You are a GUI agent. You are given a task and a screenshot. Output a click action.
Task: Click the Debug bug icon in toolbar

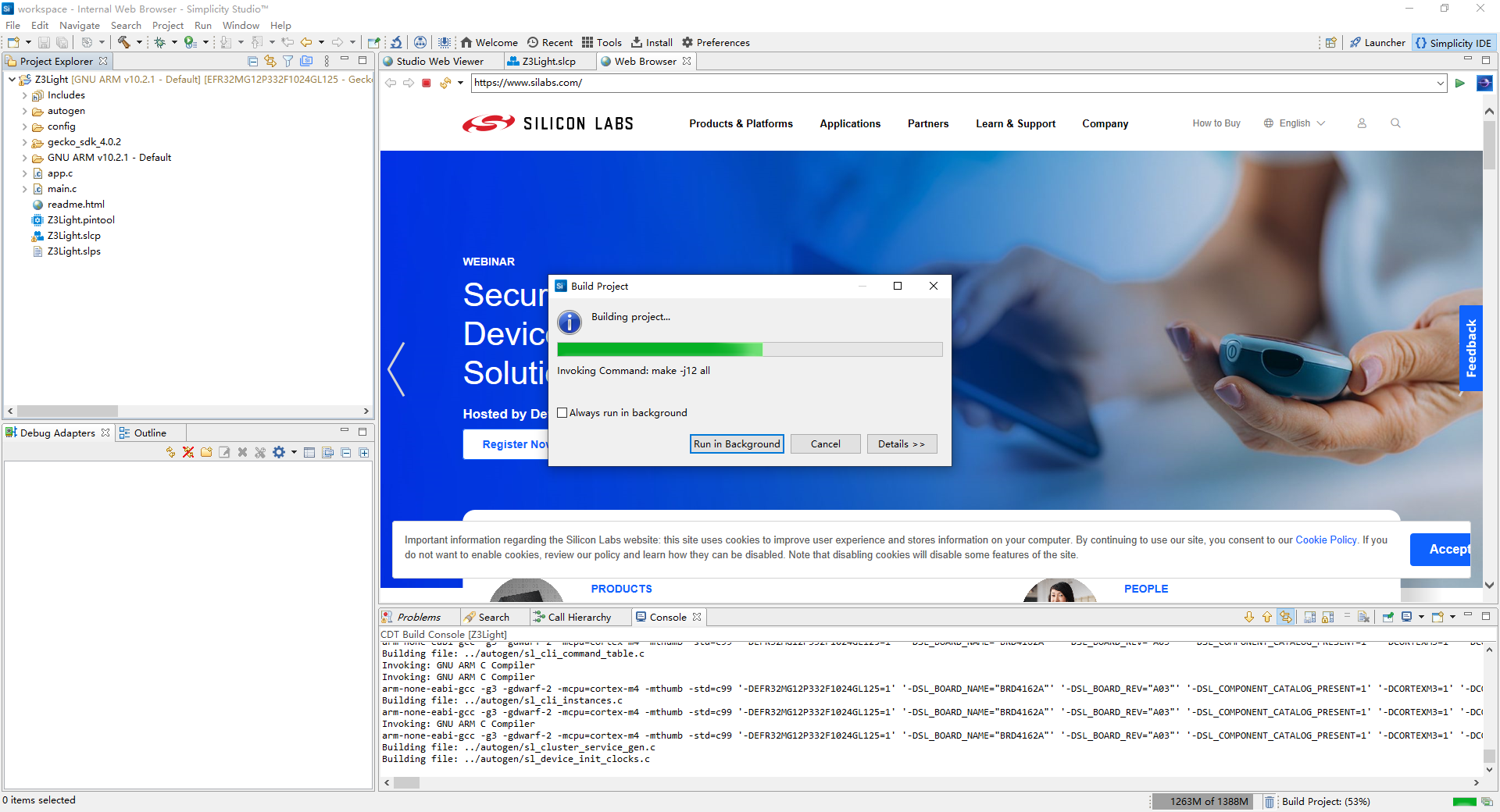[x=159, y=42]
